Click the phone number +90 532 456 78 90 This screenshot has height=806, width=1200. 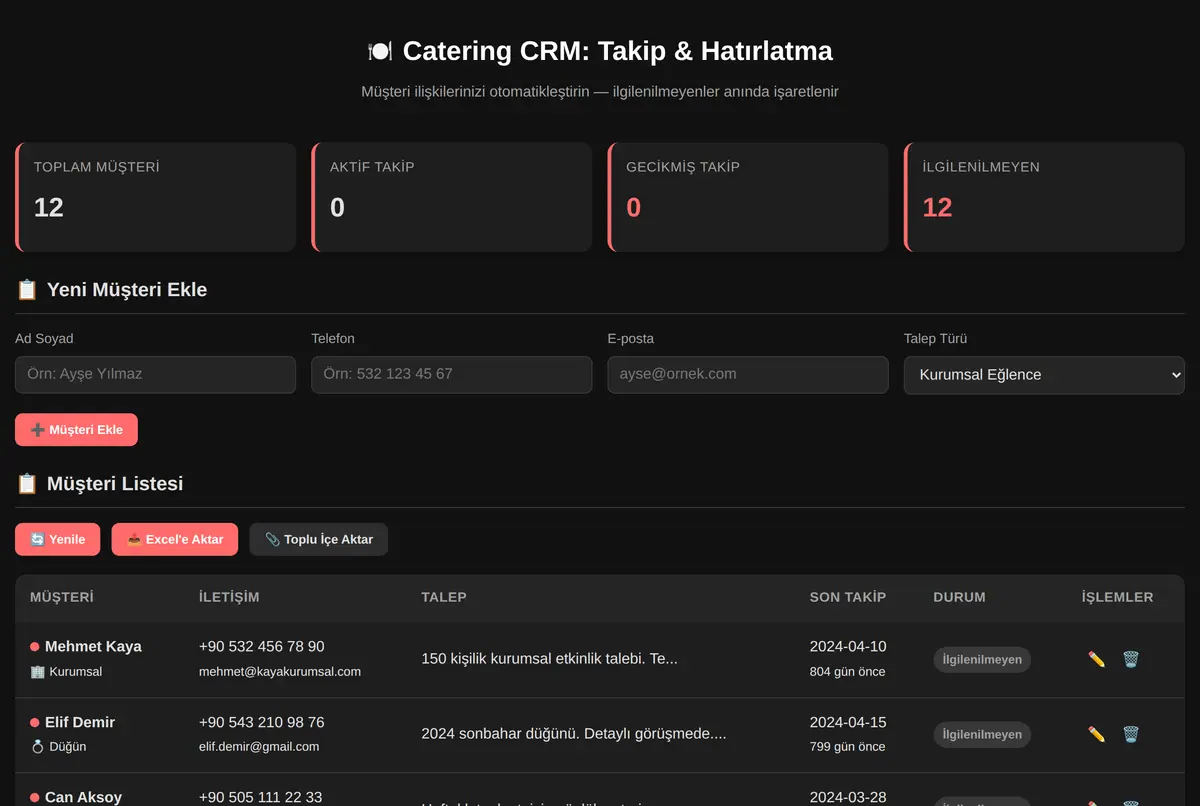[x=262, y=647]
